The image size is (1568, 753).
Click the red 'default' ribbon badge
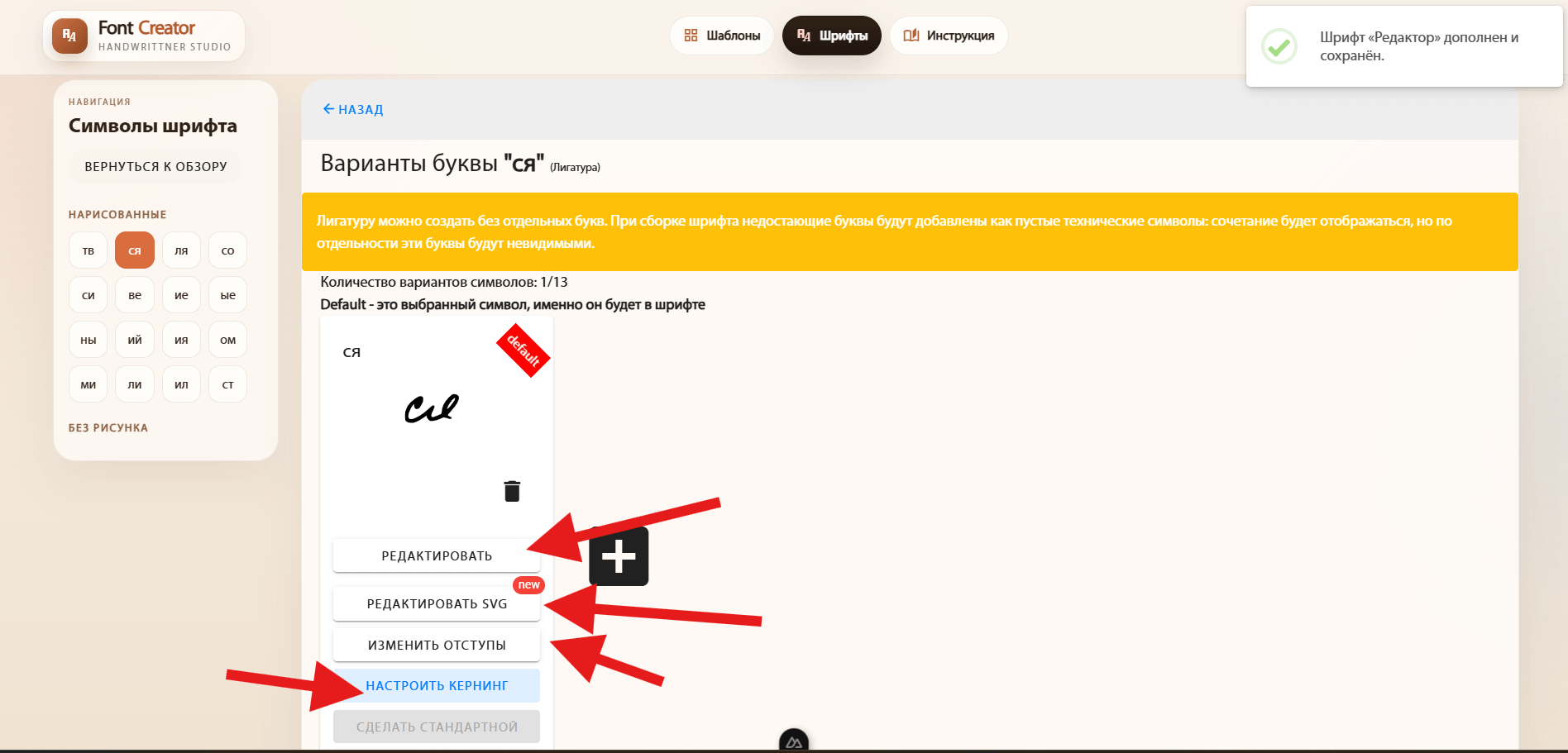523,350
